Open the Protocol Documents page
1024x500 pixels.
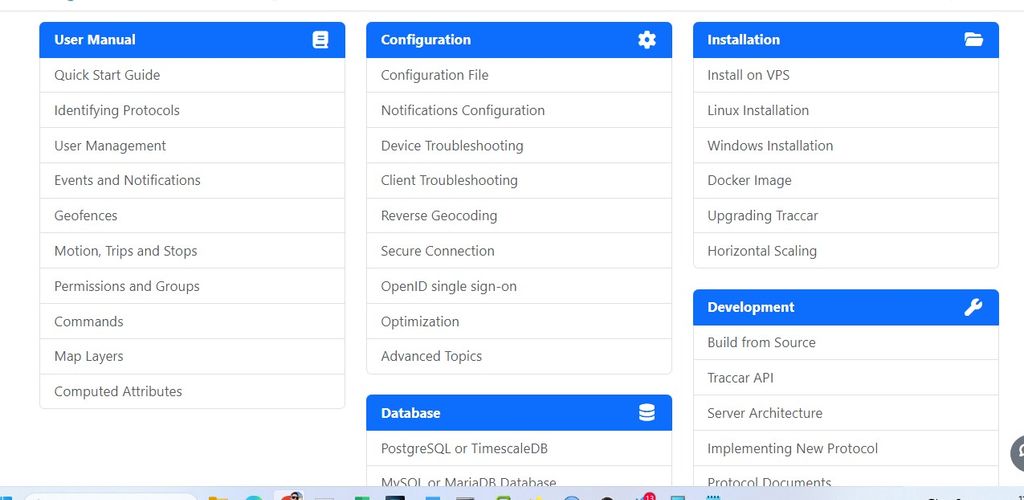[x=846, y=477]
